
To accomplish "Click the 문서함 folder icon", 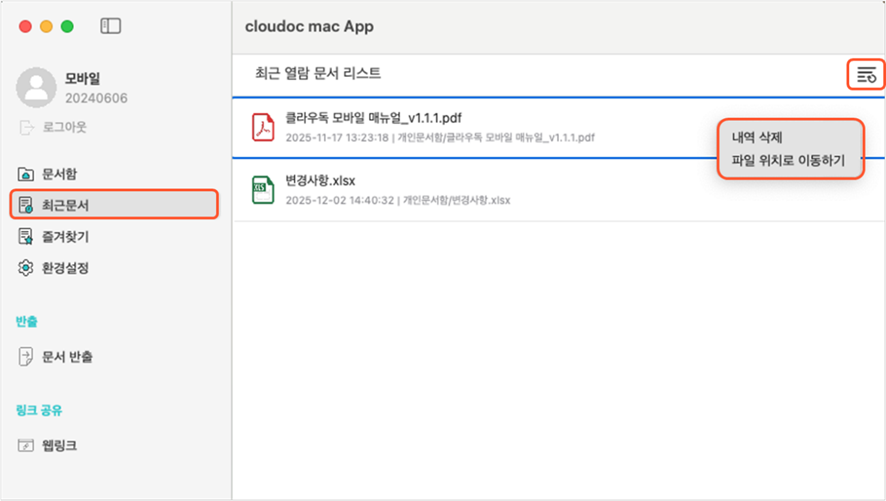I will [26, 174].
